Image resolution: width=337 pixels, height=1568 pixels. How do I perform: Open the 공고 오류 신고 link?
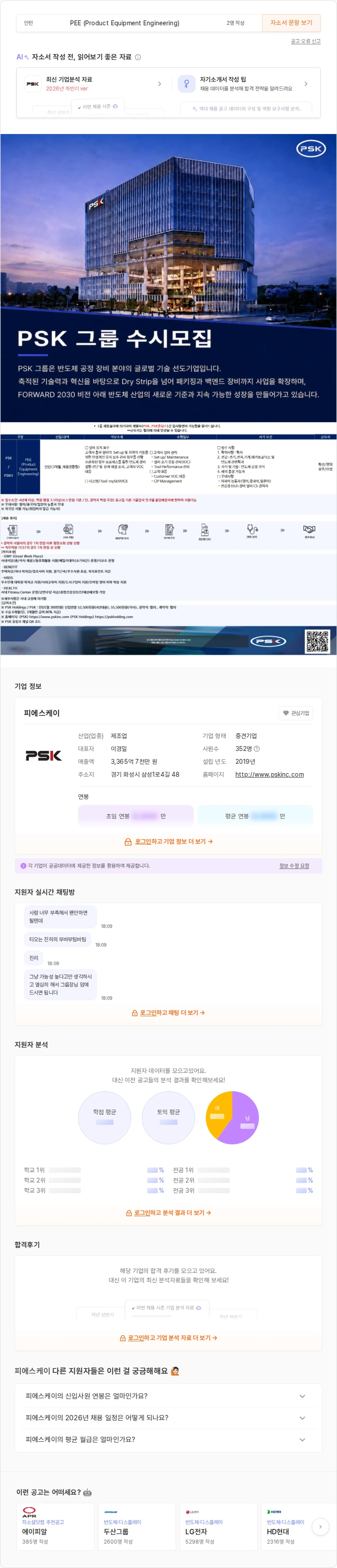point(306,41)
